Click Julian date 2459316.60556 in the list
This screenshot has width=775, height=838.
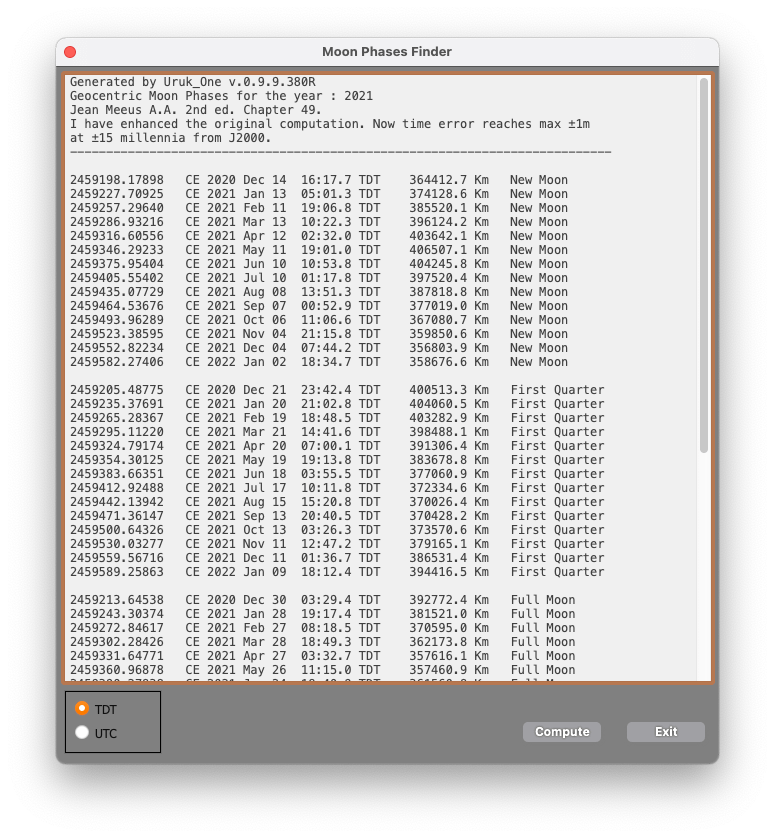click(x=117, y=236)
